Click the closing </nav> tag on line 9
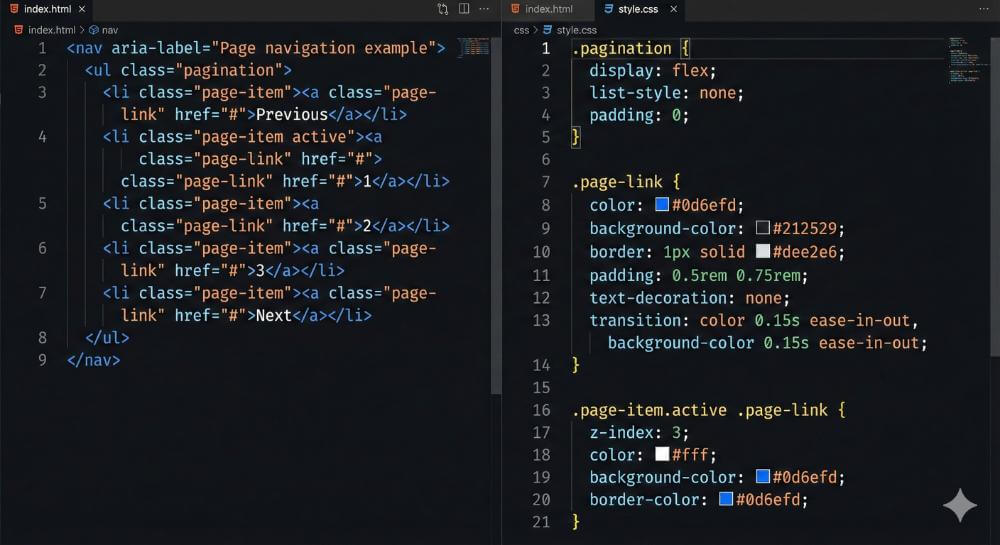Viewport: 1000px width, 545px height. tap(93, 360)
